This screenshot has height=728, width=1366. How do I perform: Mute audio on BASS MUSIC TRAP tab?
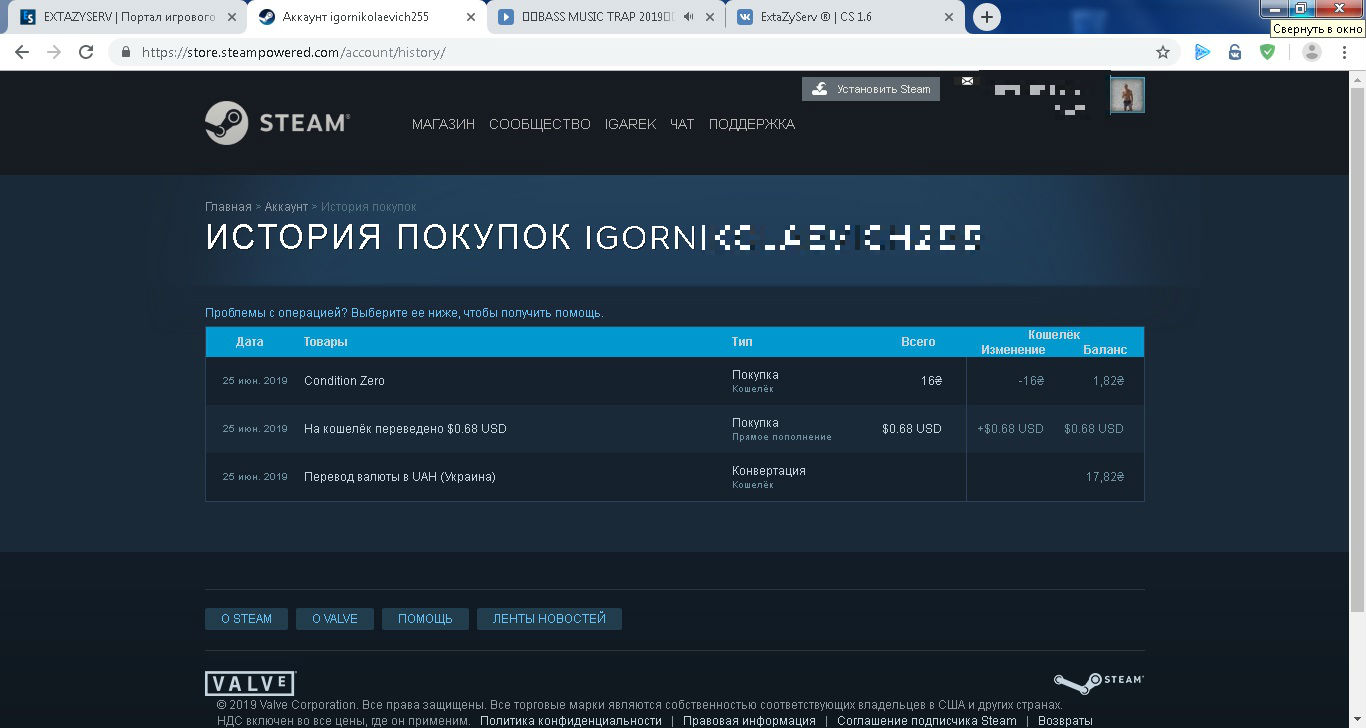pos(688,17)
